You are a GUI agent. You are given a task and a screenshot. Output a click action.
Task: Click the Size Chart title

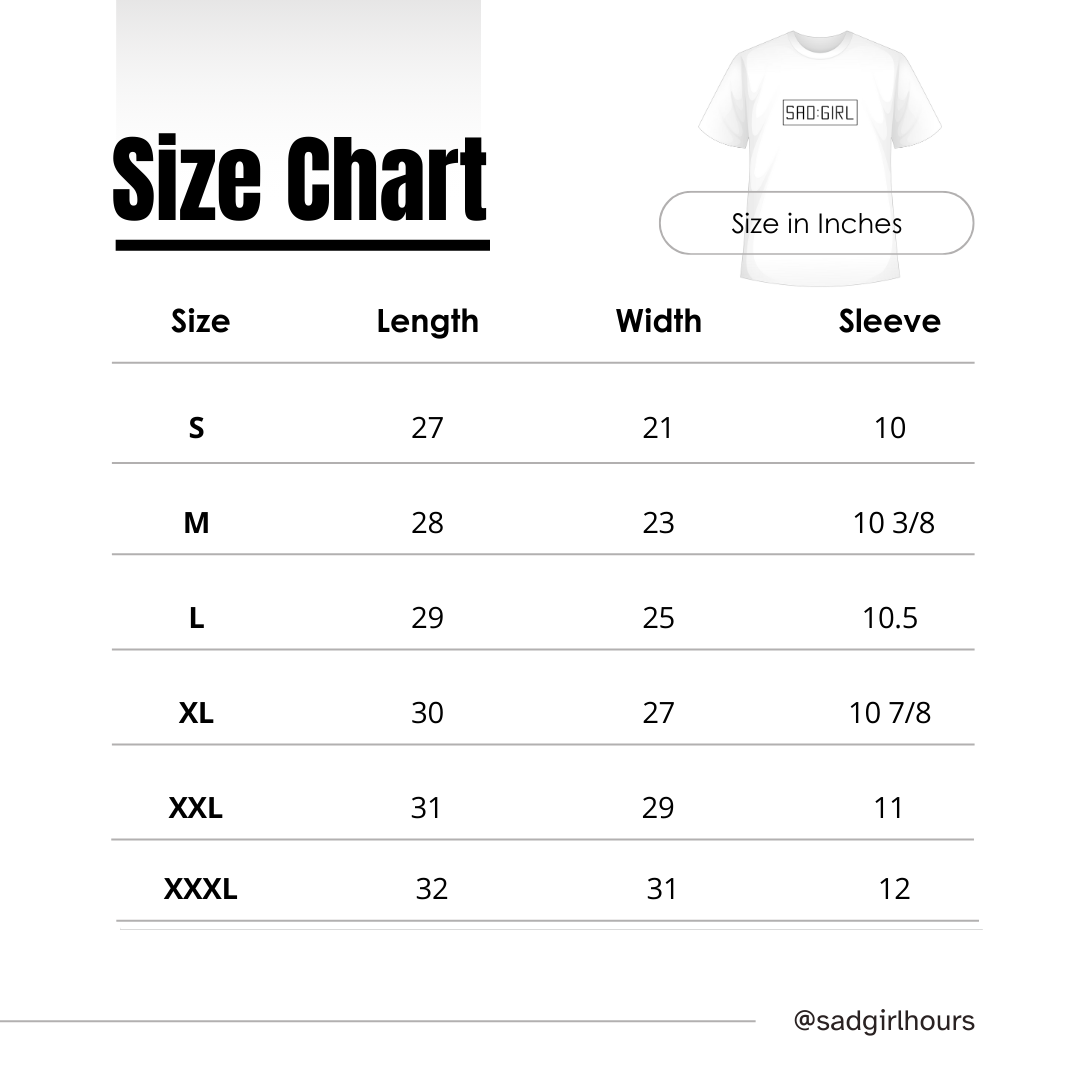coord(300,180)
